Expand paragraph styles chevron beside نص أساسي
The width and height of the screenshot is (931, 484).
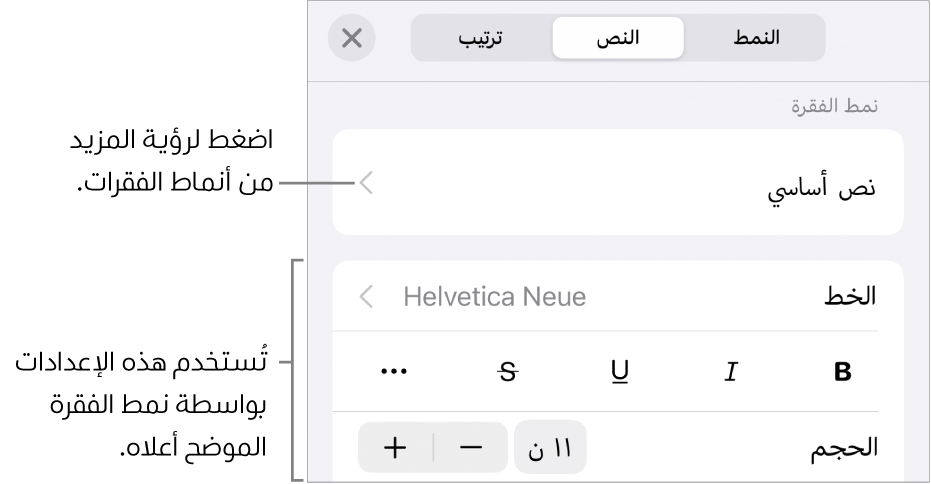pos(366,182)
